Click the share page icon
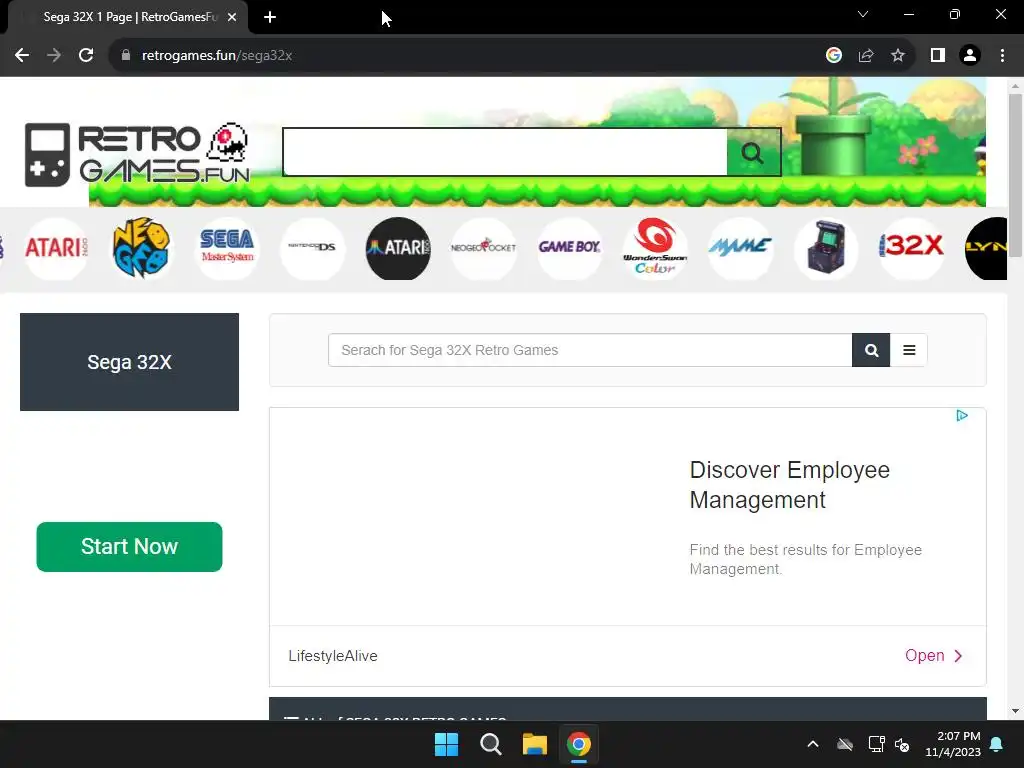 tap(866, 56)
